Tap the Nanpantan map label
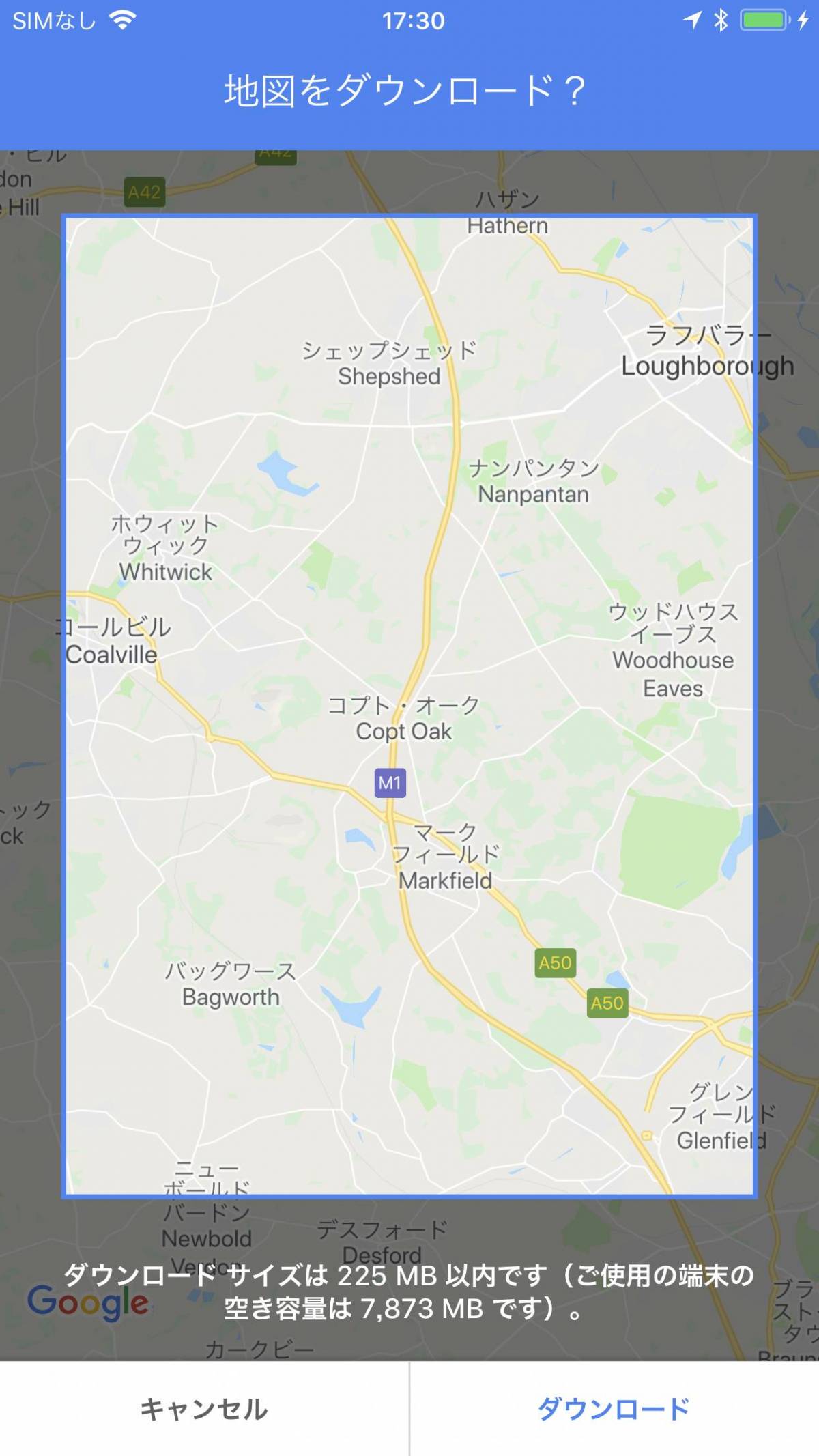 point(533,494)
